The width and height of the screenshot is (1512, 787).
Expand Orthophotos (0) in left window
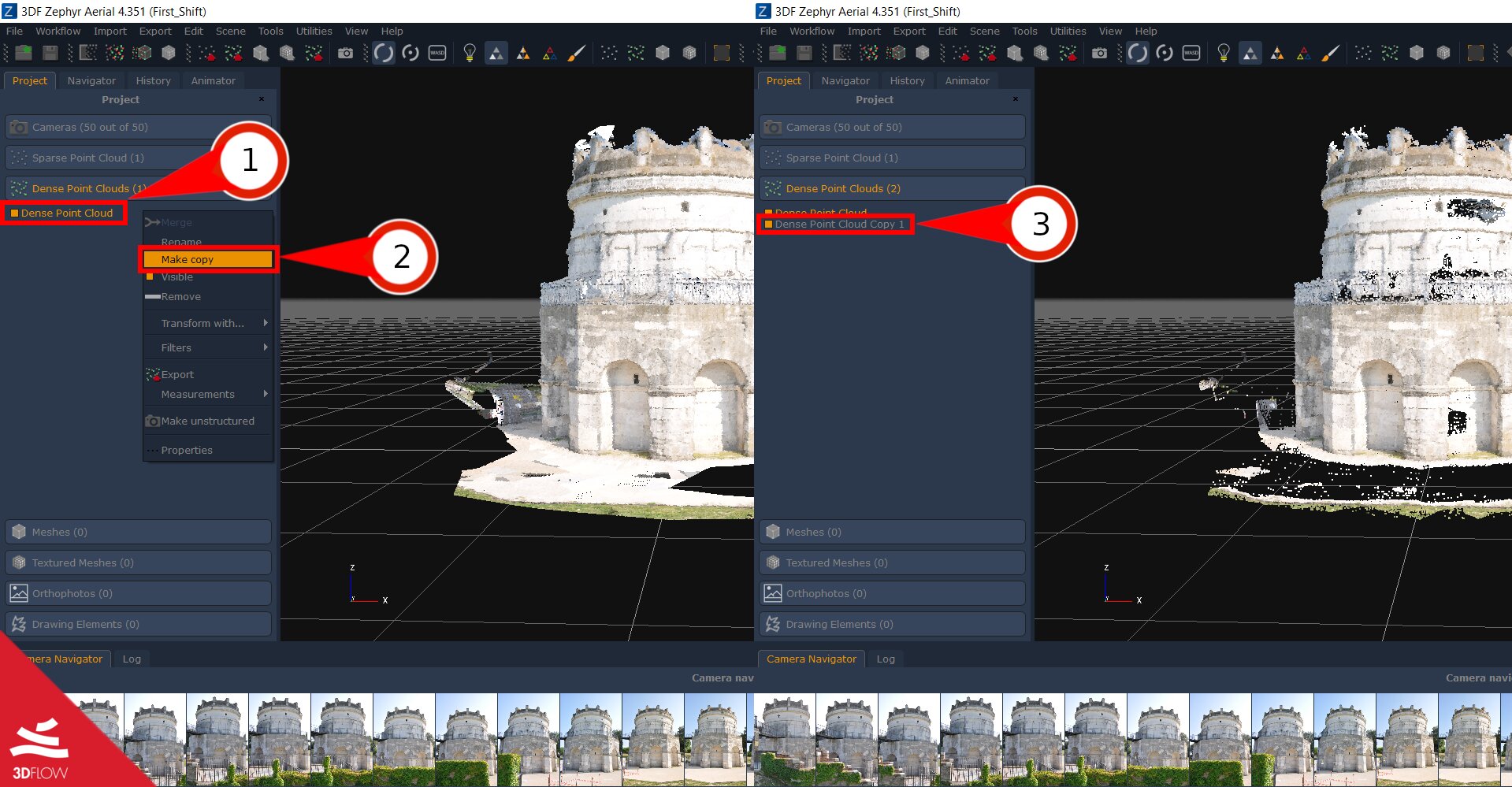138,593
